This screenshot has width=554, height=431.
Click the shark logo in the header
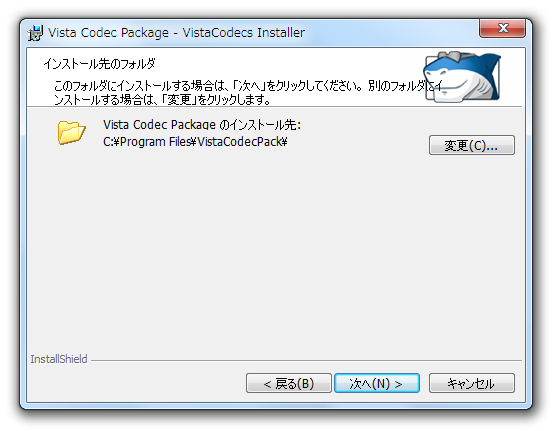click(x=462, y=77)
